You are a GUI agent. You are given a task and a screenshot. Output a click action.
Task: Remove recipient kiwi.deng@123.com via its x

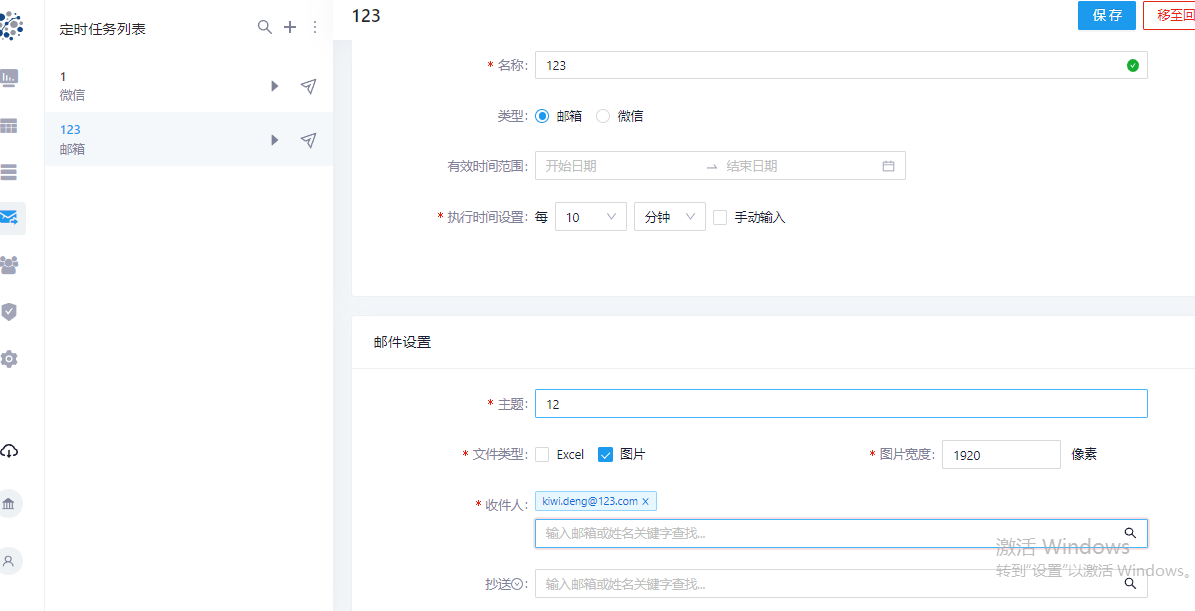pyautogui.click(x=645, y=500)
